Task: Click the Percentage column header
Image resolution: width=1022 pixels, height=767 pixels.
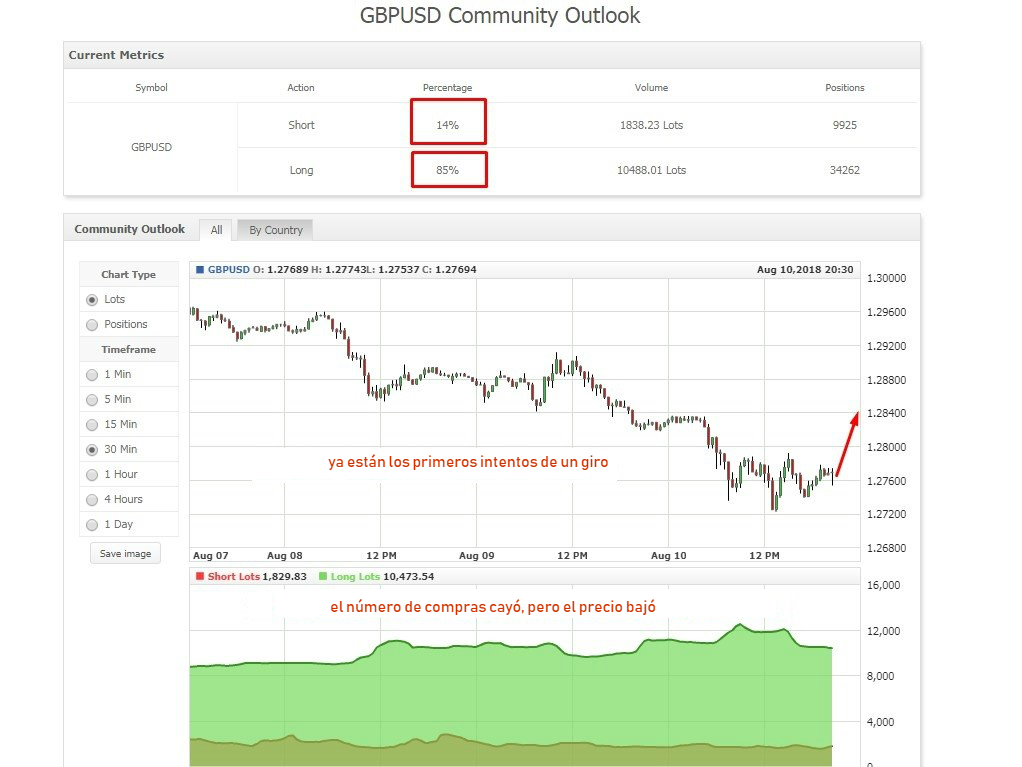Action: pos(447,88)
